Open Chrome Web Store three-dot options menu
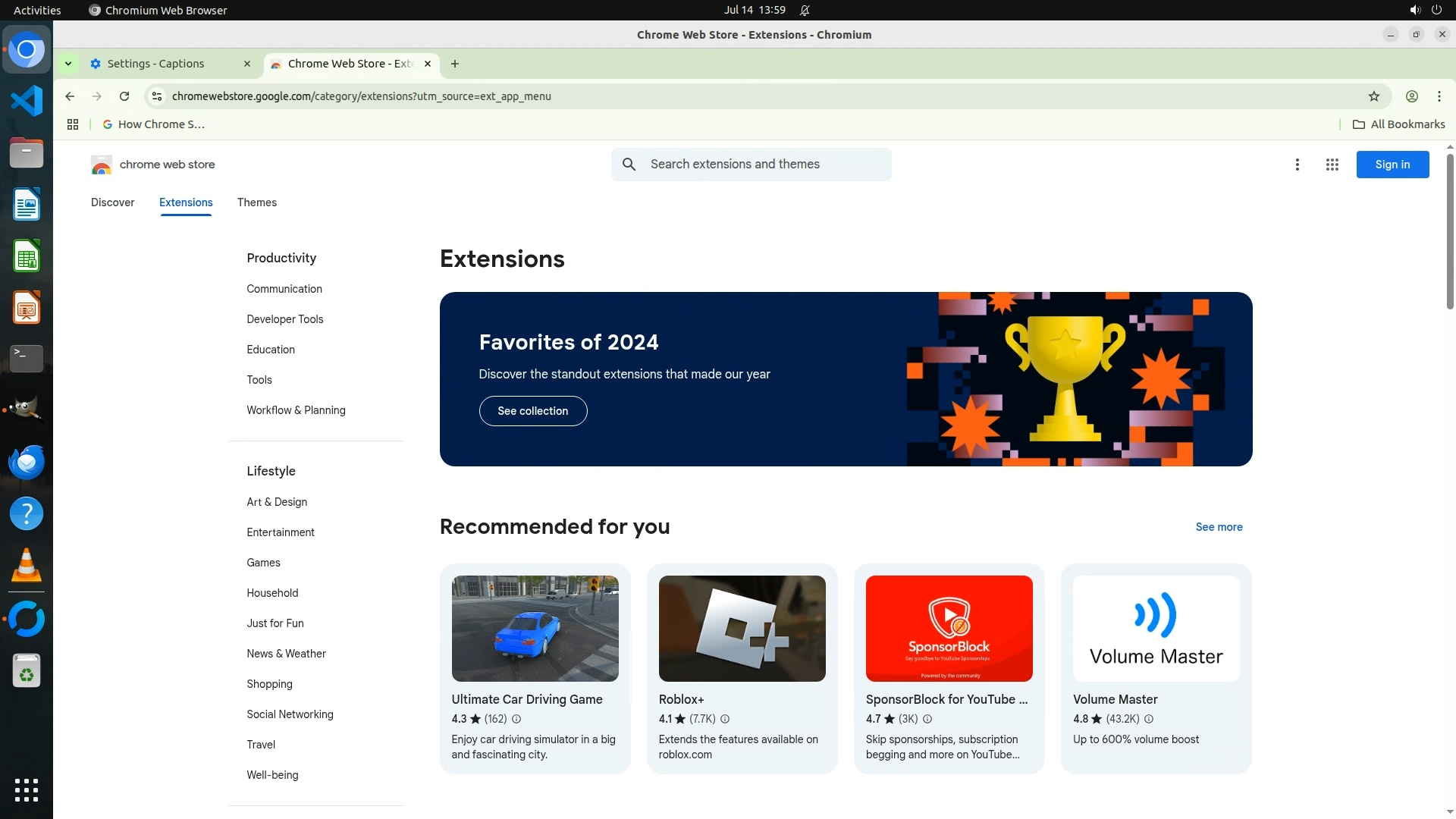 pos(1297,165)
